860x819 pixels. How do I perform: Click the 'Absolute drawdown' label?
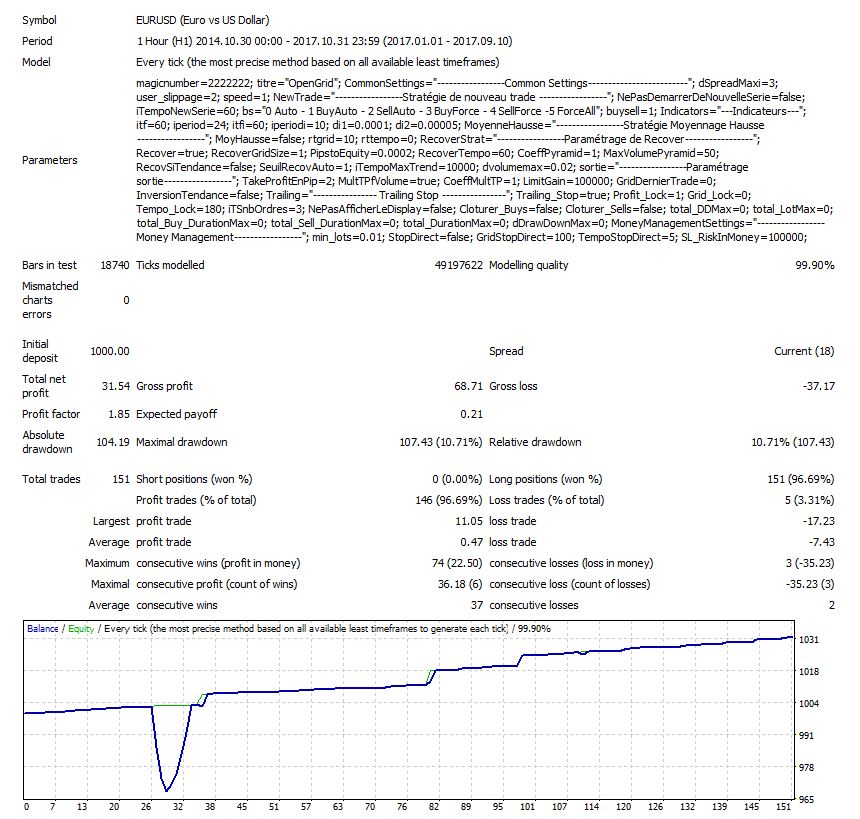point(47,442)
